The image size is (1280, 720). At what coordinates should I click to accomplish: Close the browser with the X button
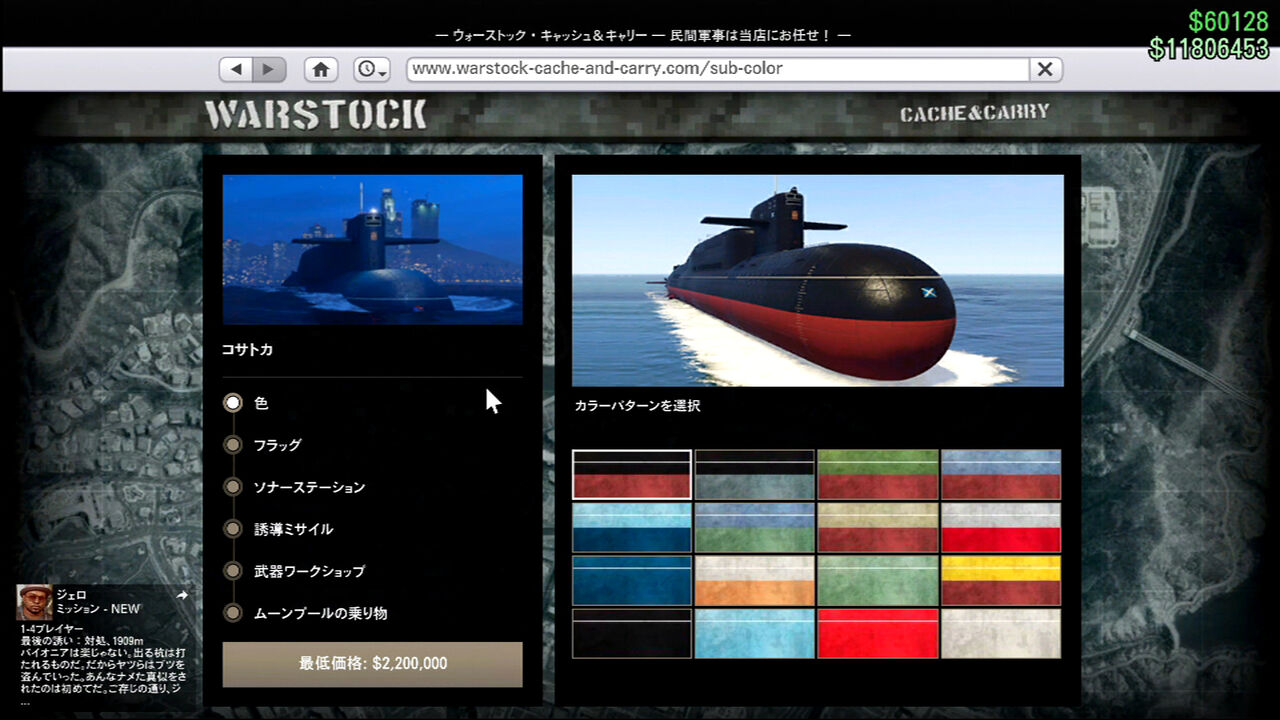[x=1045, y=69]
